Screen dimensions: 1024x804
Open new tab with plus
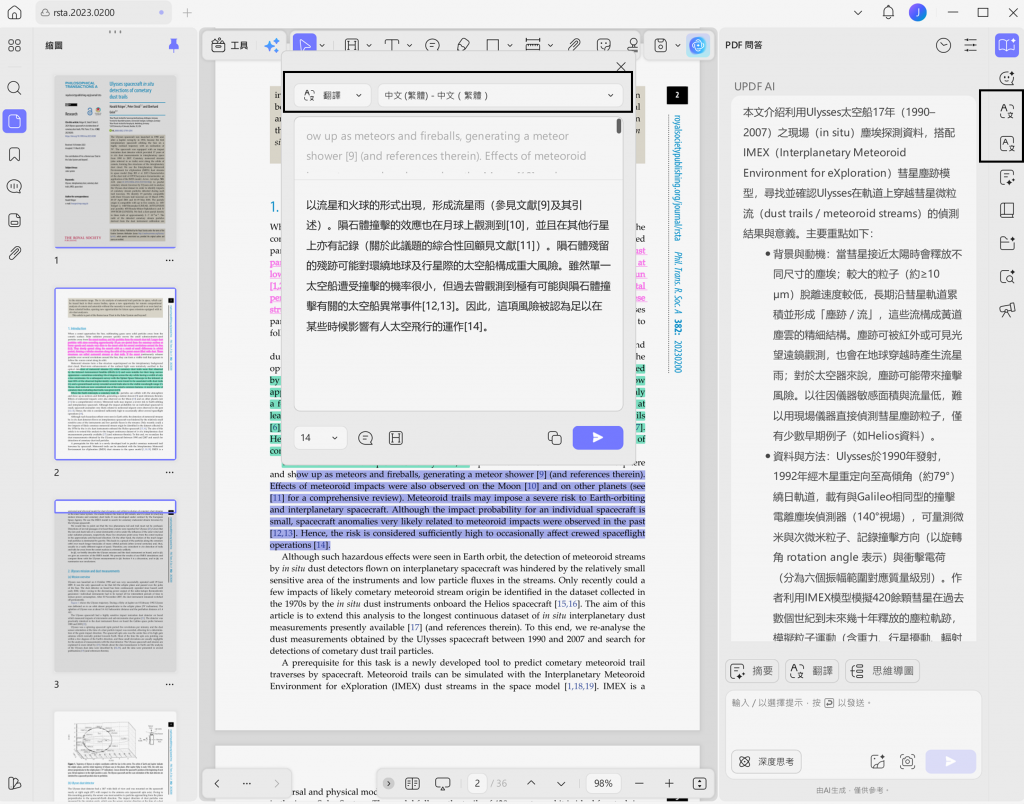tap(187, 12)
